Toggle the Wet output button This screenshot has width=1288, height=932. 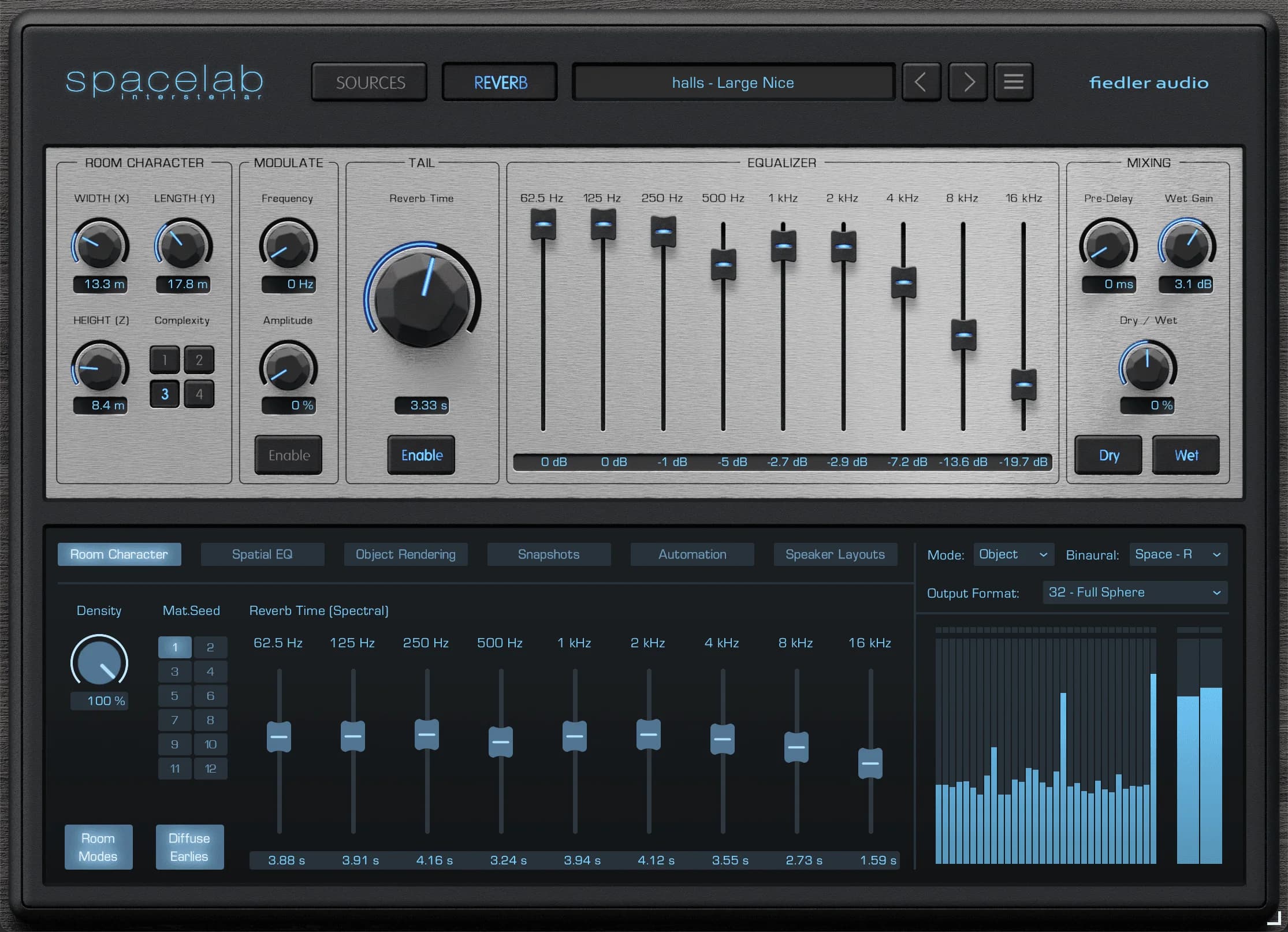pyautogui.click(x=1185, y=455)
